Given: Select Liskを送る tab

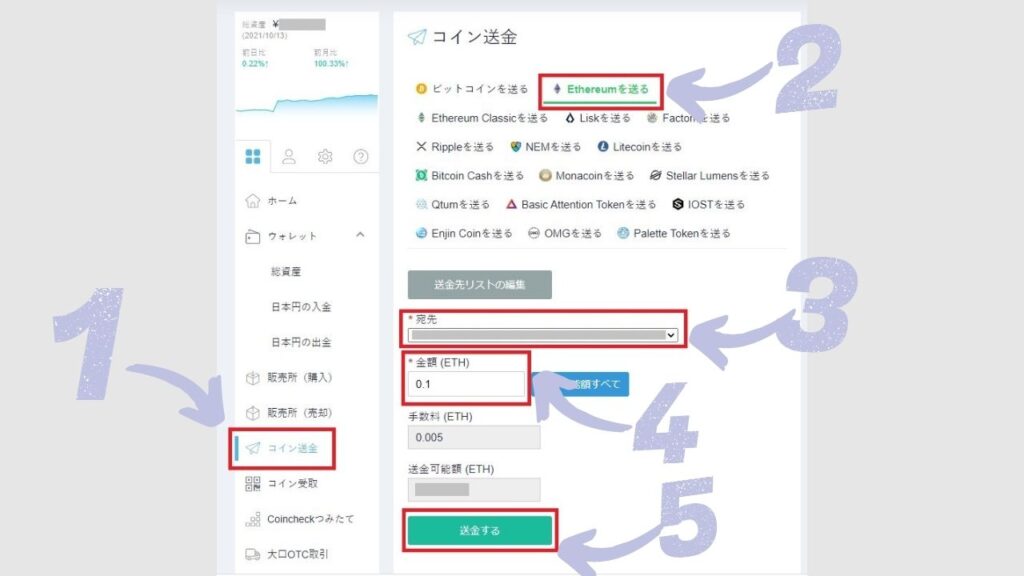Looking at the screenshot, I should 598,118.
